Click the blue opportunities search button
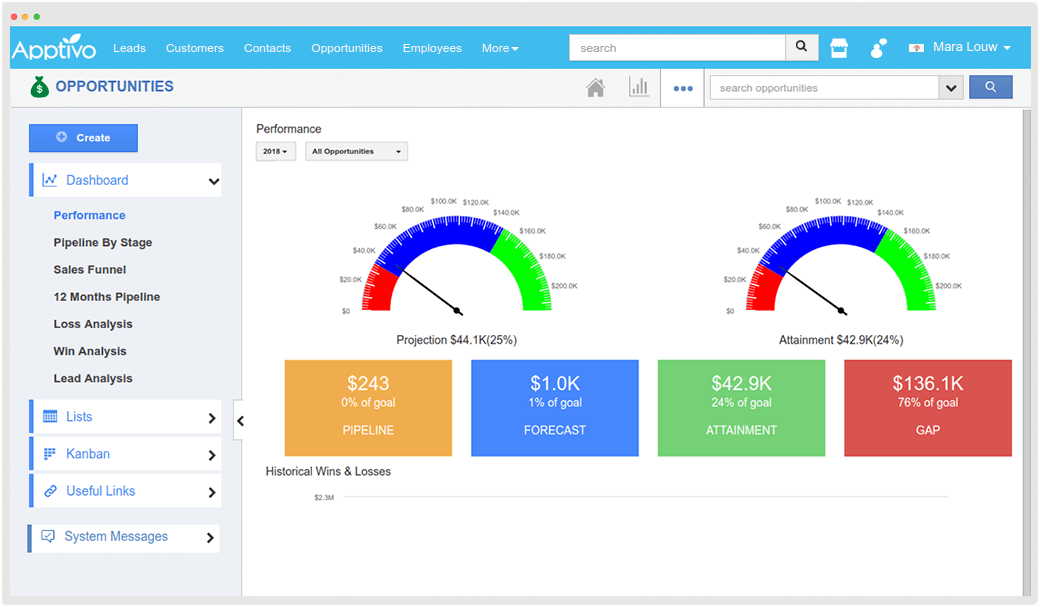This screenshot has width=1040, height=607. tap(990, 87)
